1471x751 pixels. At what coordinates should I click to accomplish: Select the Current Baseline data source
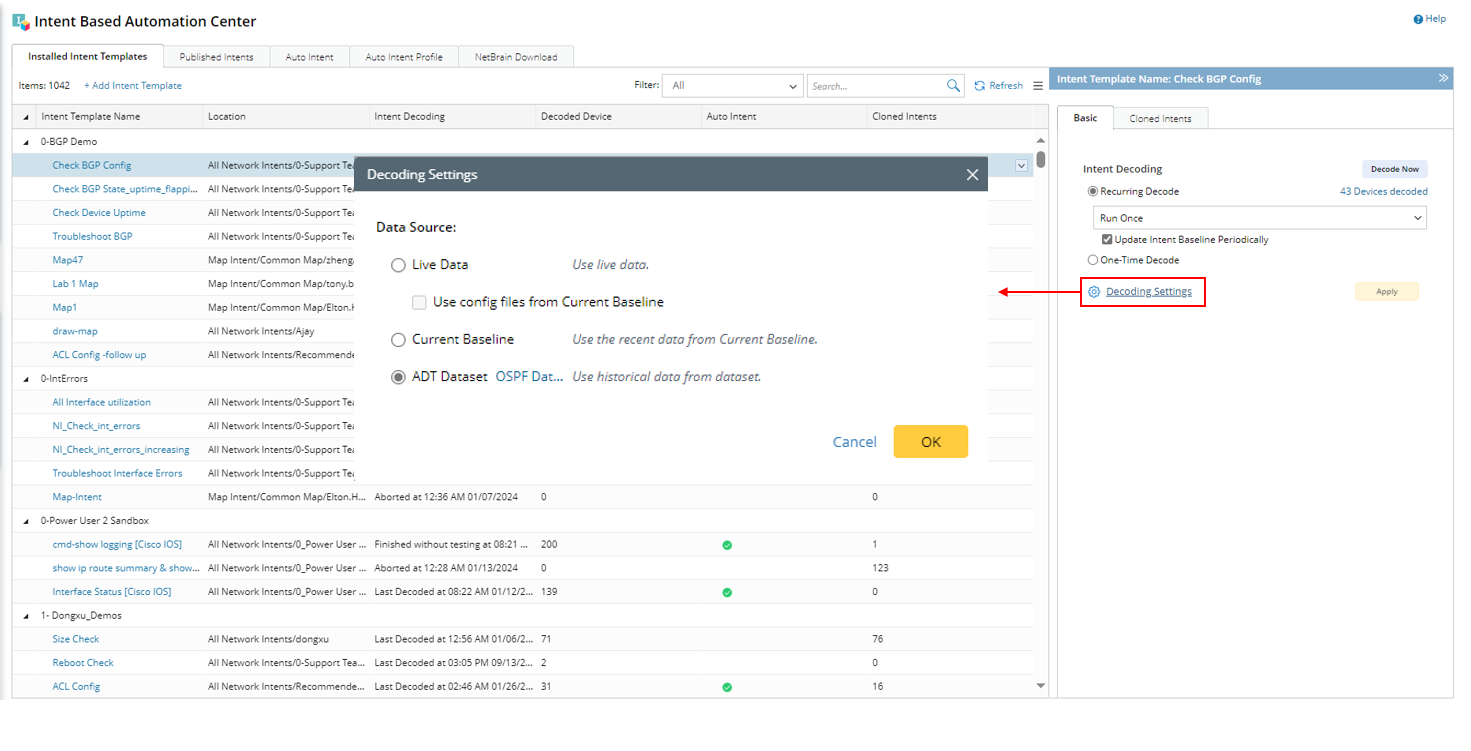click(399, 340)
